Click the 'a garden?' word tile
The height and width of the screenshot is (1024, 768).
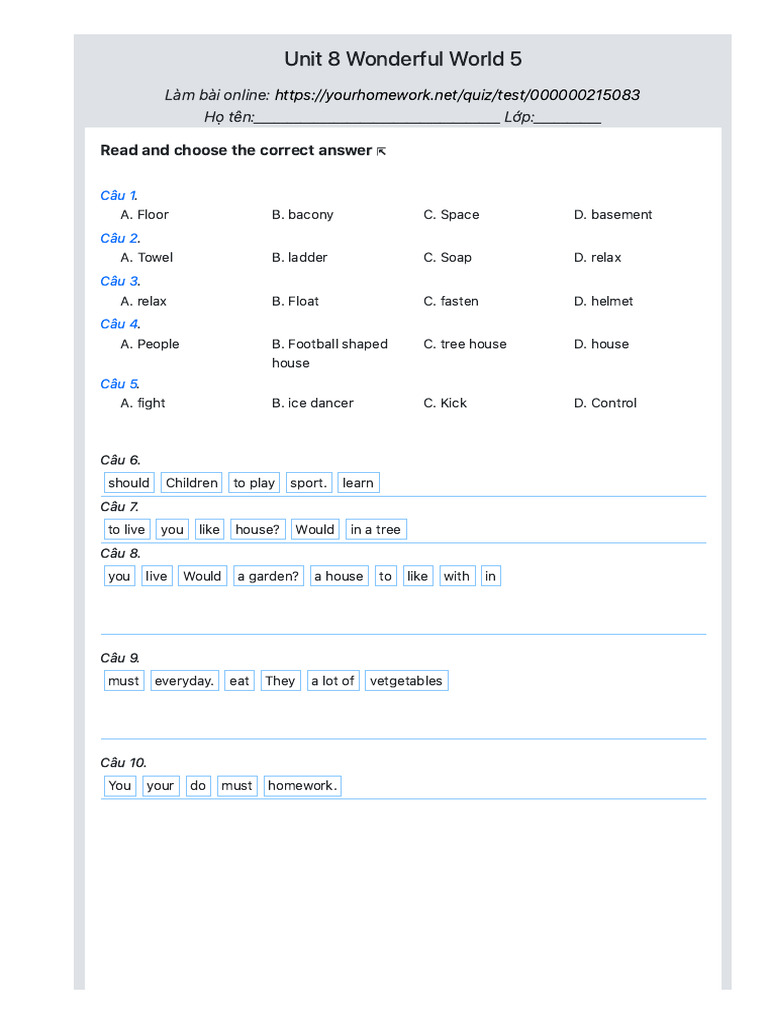[x=268, y=576]
